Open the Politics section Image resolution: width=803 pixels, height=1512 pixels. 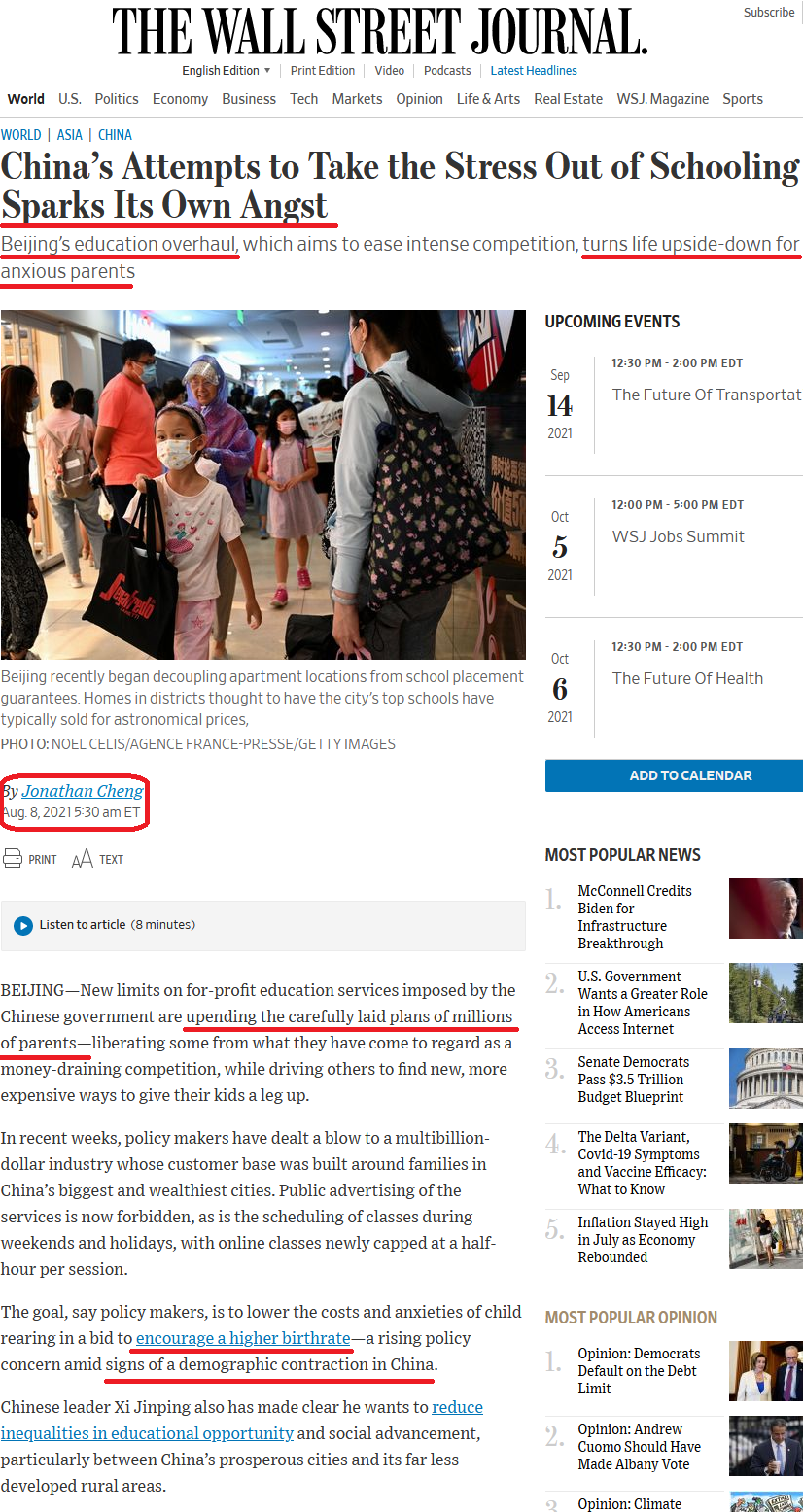pos(117,99)
